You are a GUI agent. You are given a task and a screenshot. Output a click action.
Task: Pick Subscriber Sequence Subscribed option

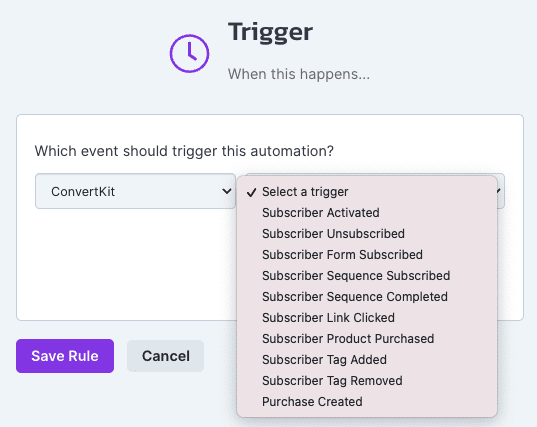point(366,276)
